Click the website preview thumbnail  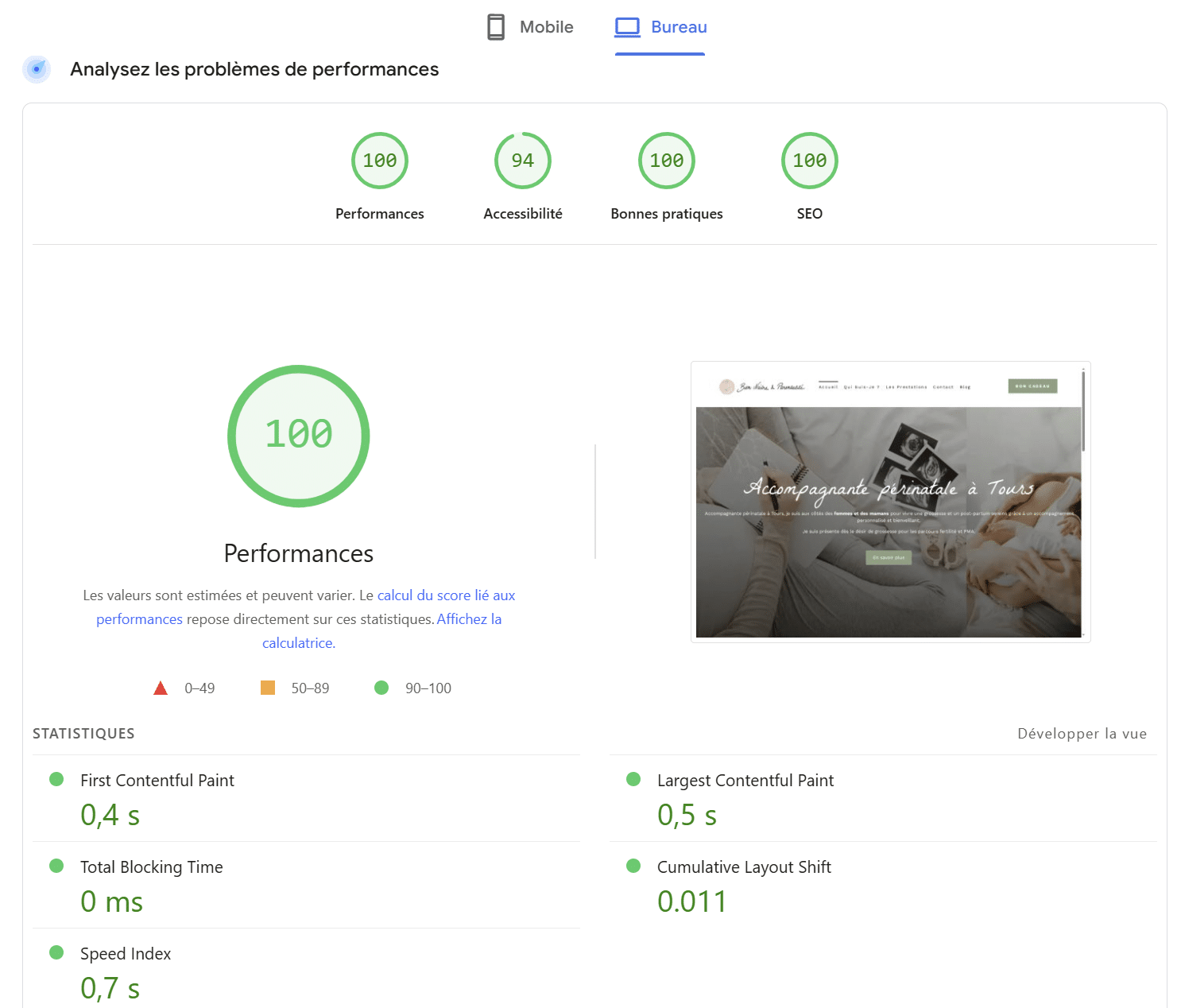point(889,502)
